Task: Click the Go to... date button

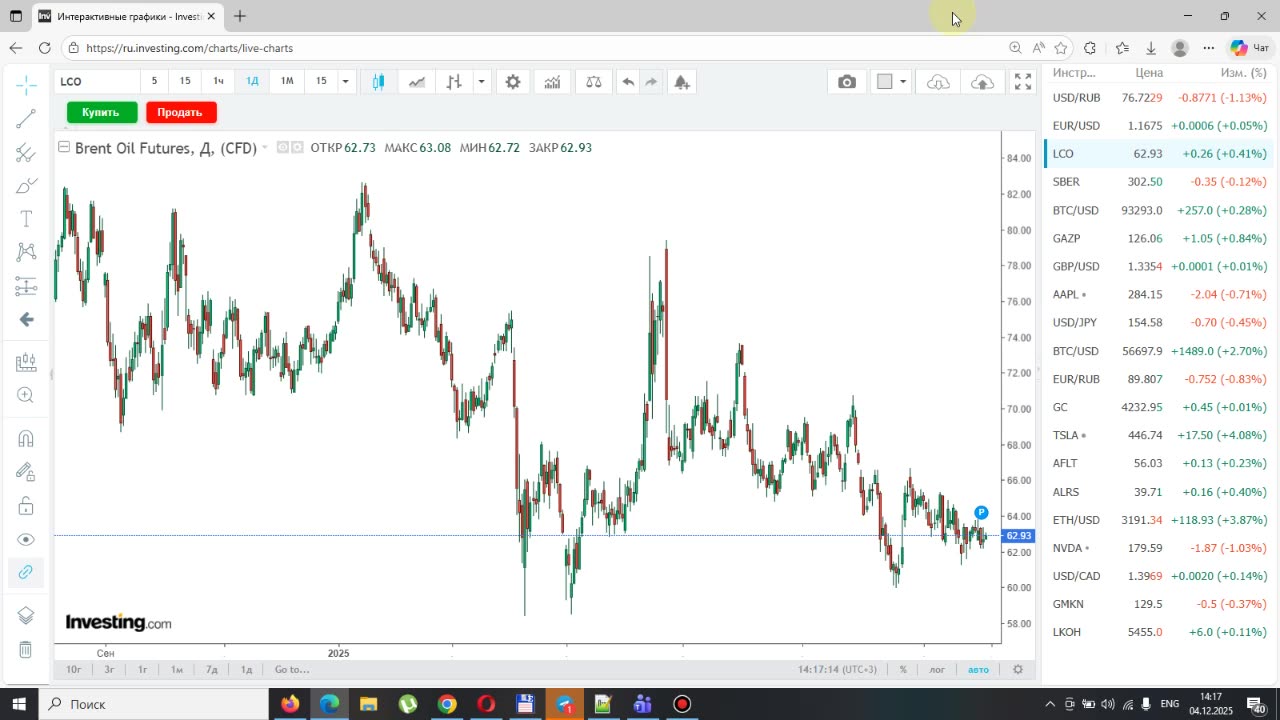Action: click(292, 670)
